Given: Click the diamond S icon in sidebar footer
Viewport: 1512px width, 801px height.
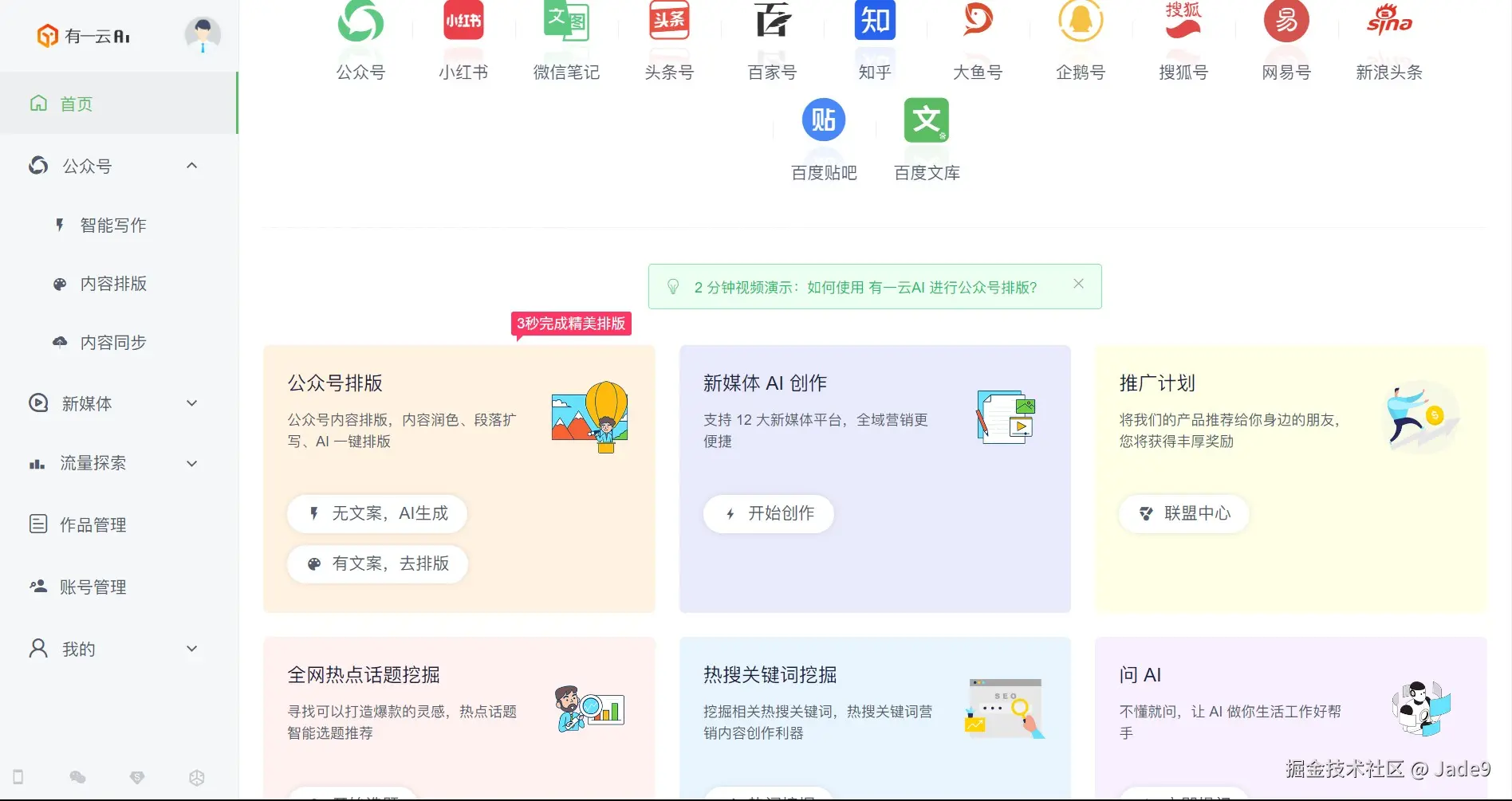Looking at the screenshot, I should [137, 777].
